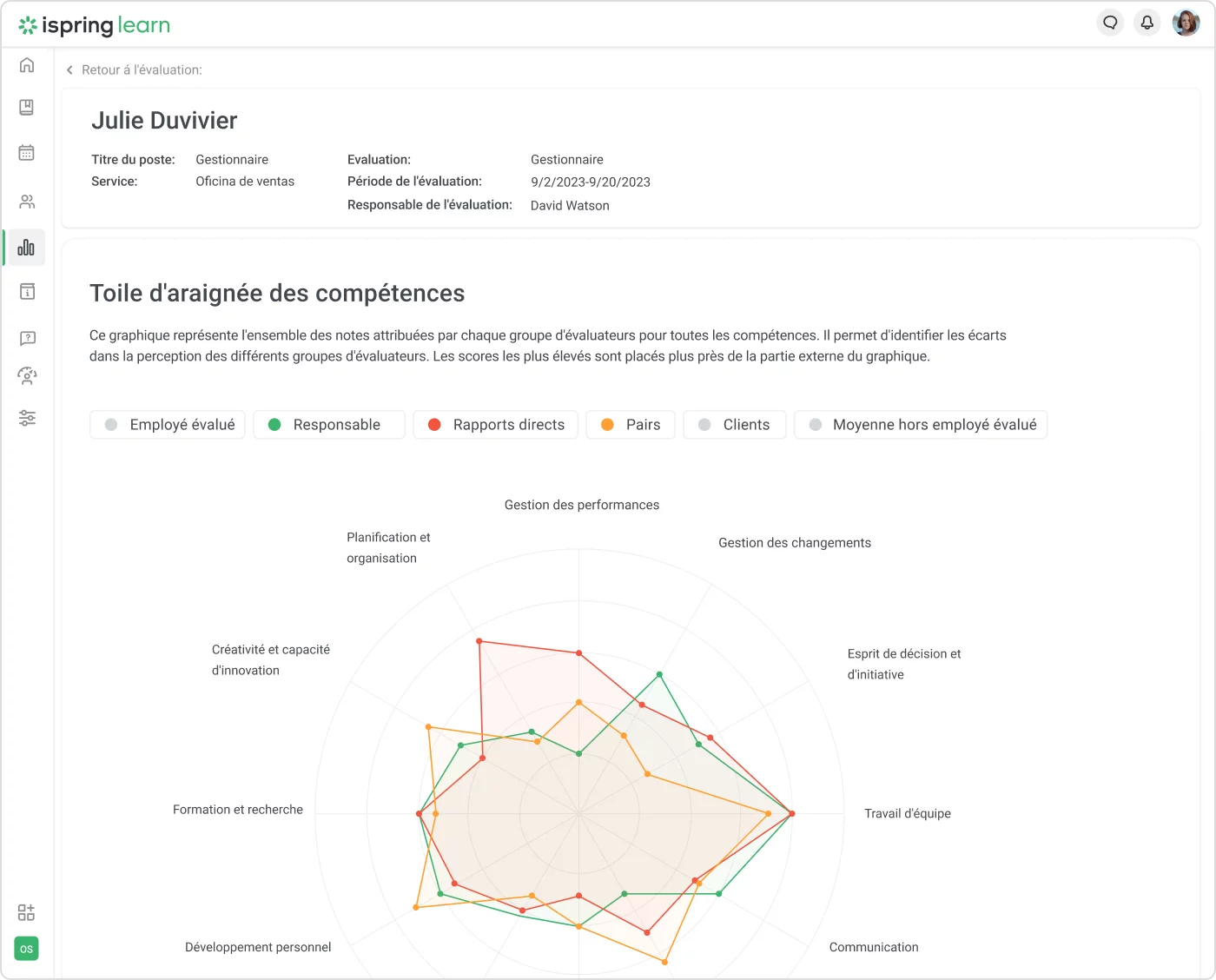This screenshot has height=980, width=1216.
Task: Open the Calendar icon in sidebar
Action: point(26,152)
